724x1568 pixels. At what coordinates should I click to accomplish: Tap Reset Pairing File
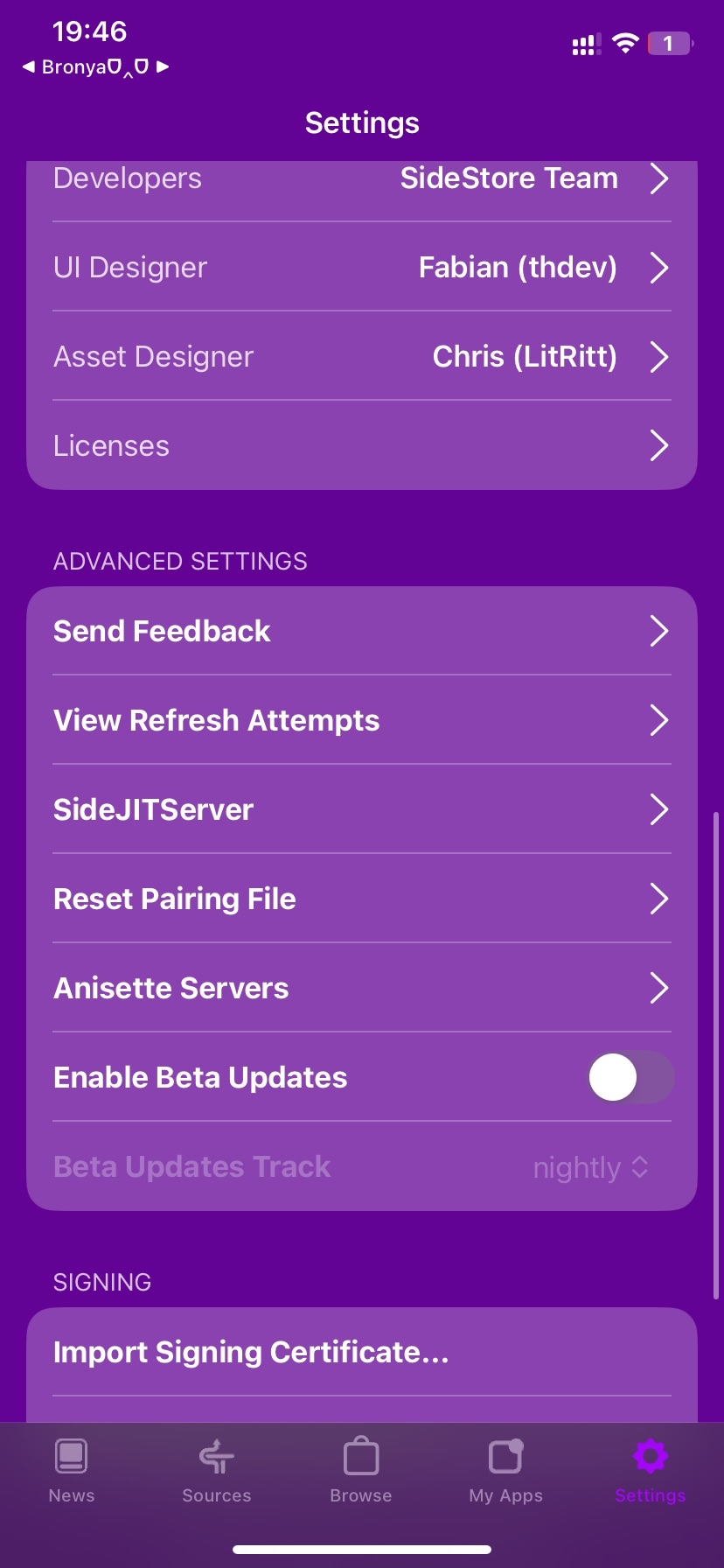coord(175,899)
